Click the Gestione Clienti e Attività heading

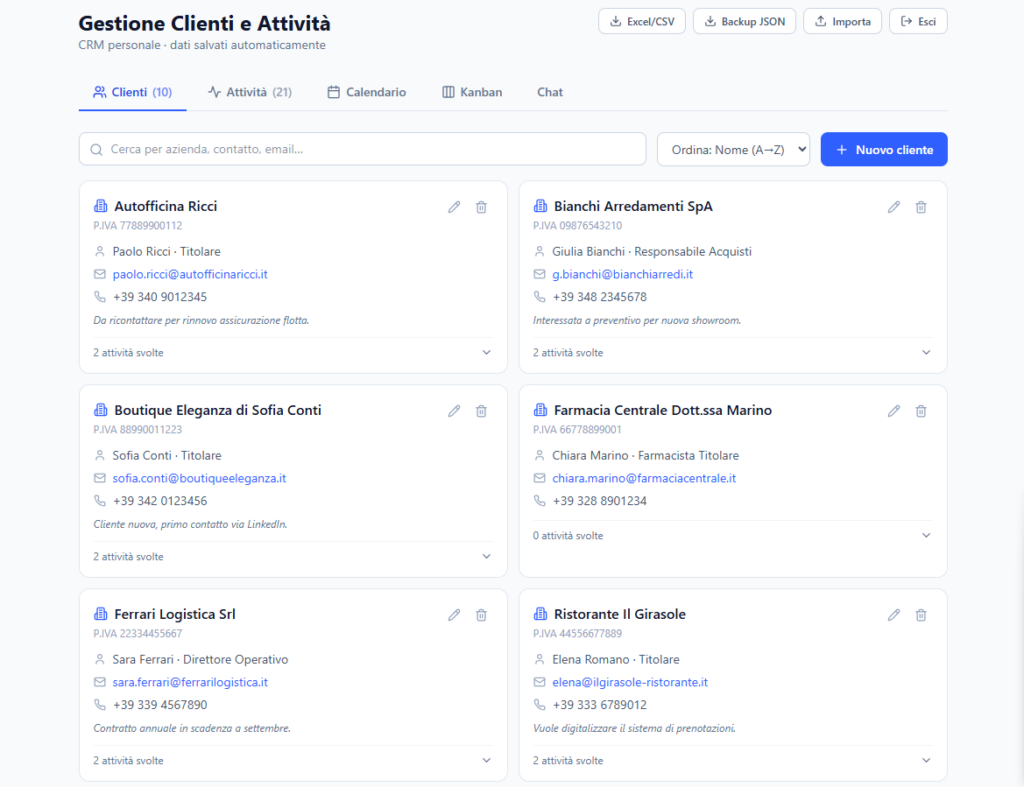(x=204, y=23)
